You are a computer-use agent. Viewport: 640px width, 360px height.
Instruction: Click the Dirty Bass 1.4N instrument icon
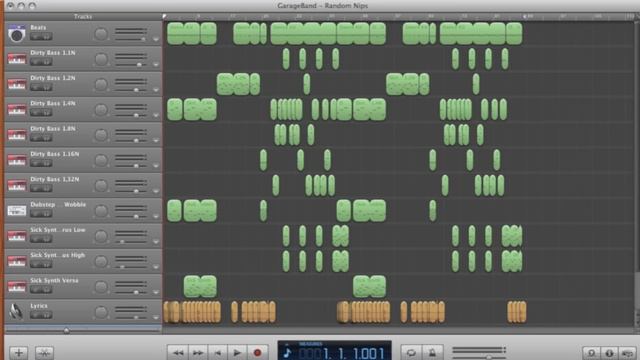tap(17, 109)
